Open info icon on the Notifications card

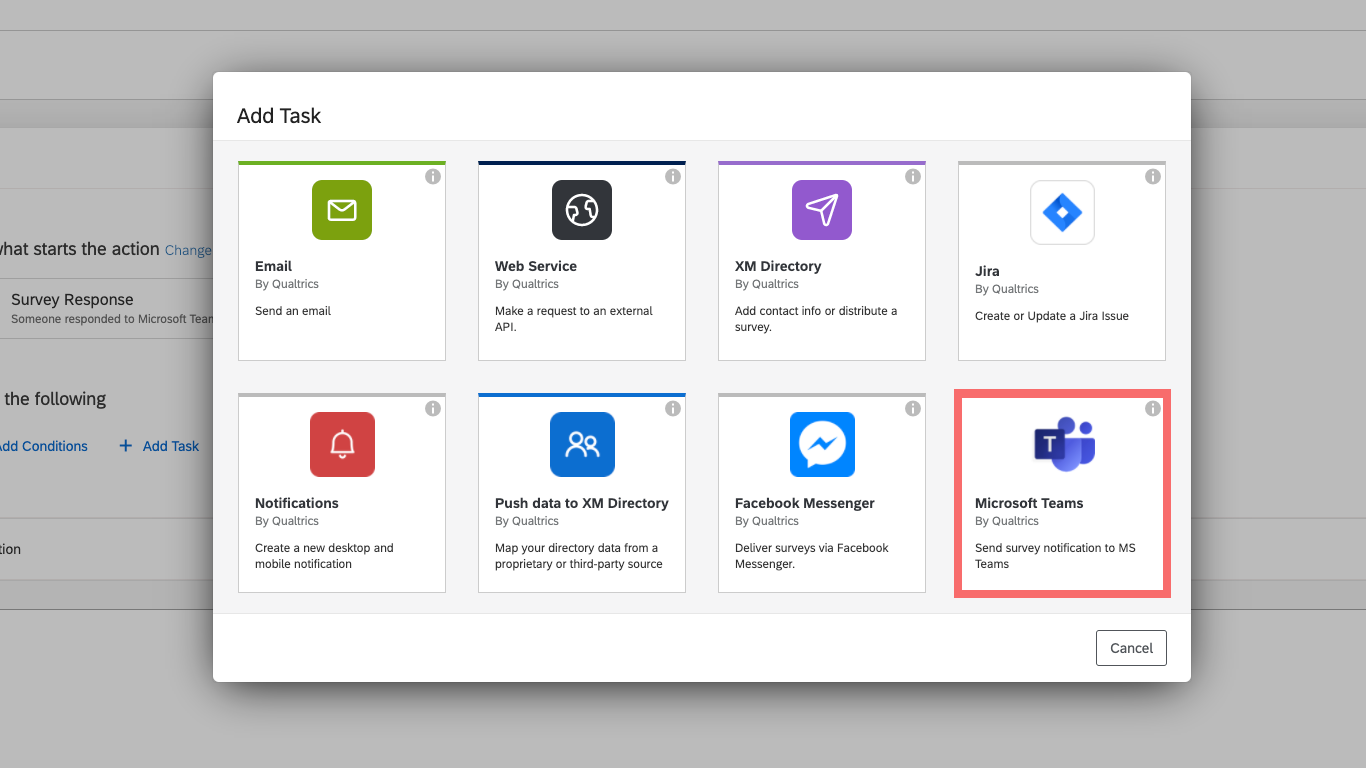pos(433,408)
